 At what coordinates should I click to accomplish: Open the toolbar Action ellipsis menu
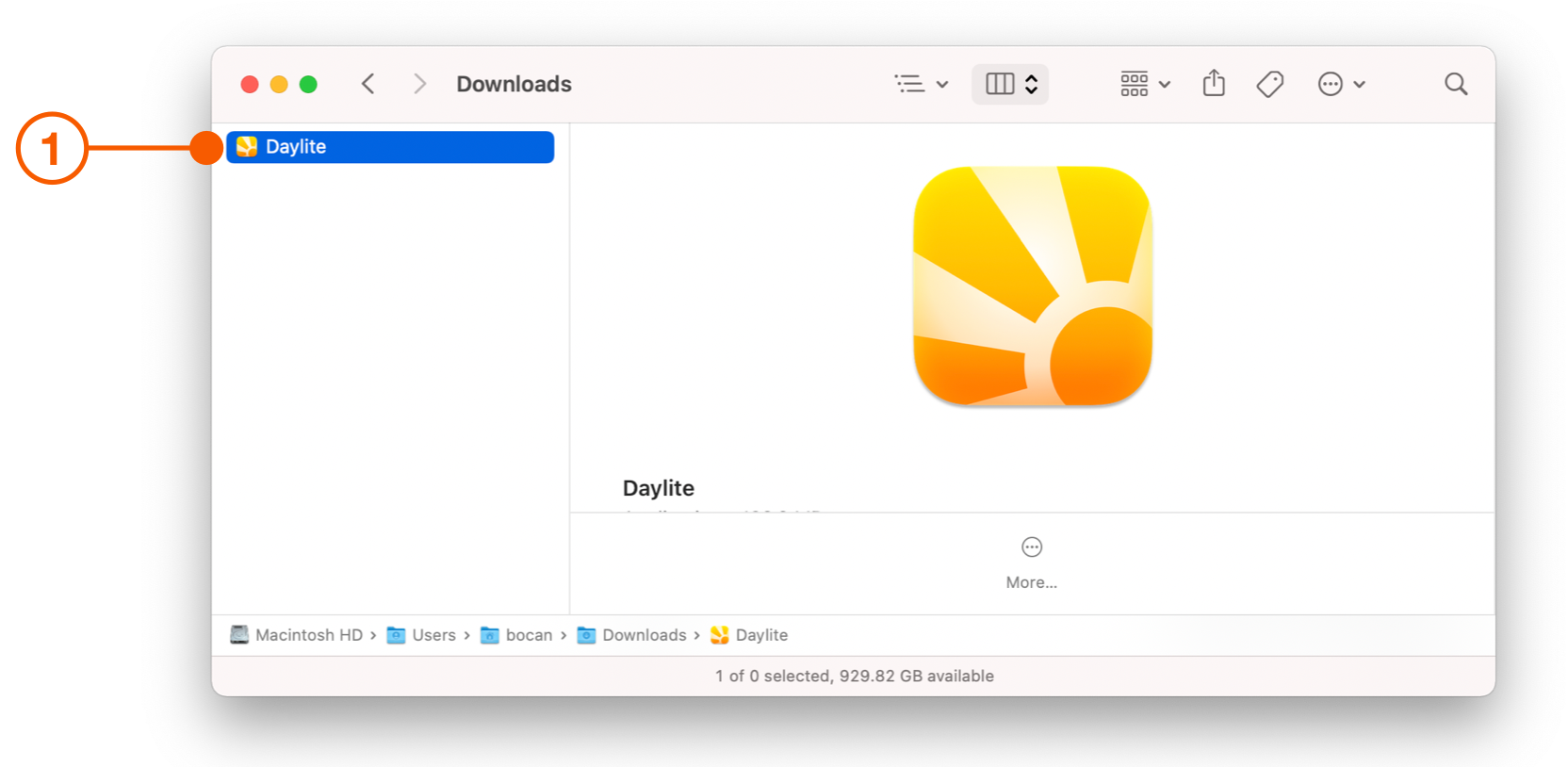pos(1331,84)
